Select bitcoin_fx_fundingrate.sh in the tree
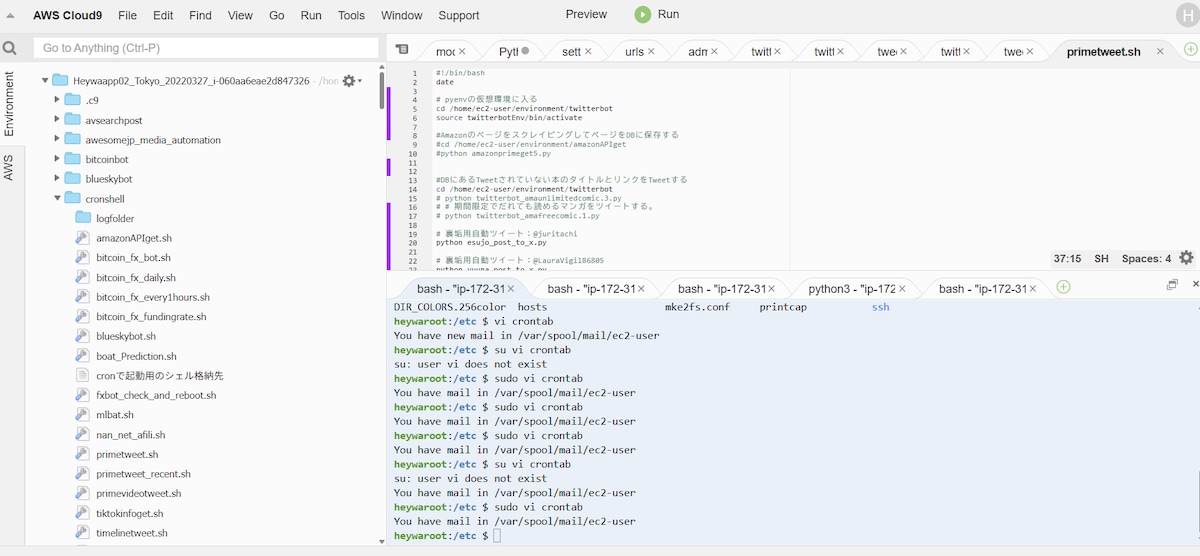The height and width of the screenshot is (556, 1200). tap(151, 316)
